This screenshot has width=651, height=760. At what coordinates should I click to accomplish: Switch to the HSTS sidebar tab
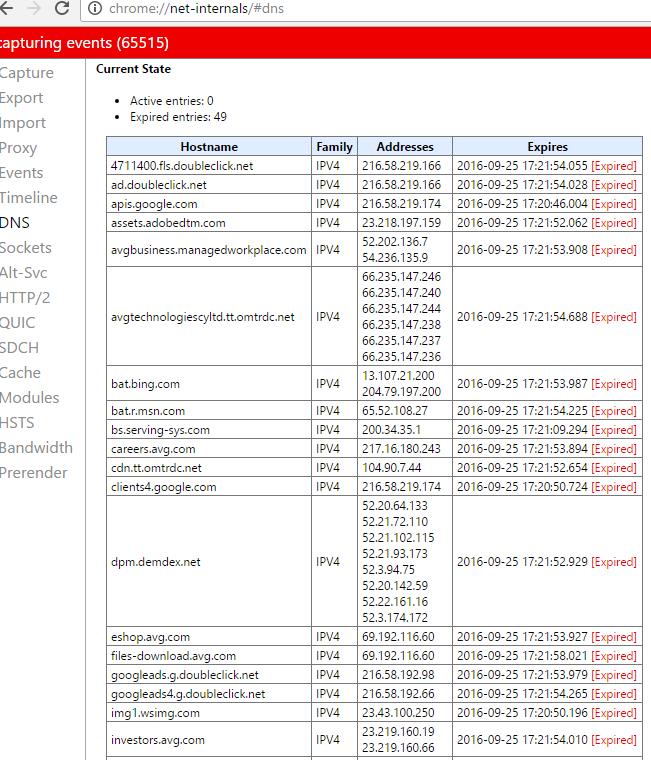click(x=18, y=423)
